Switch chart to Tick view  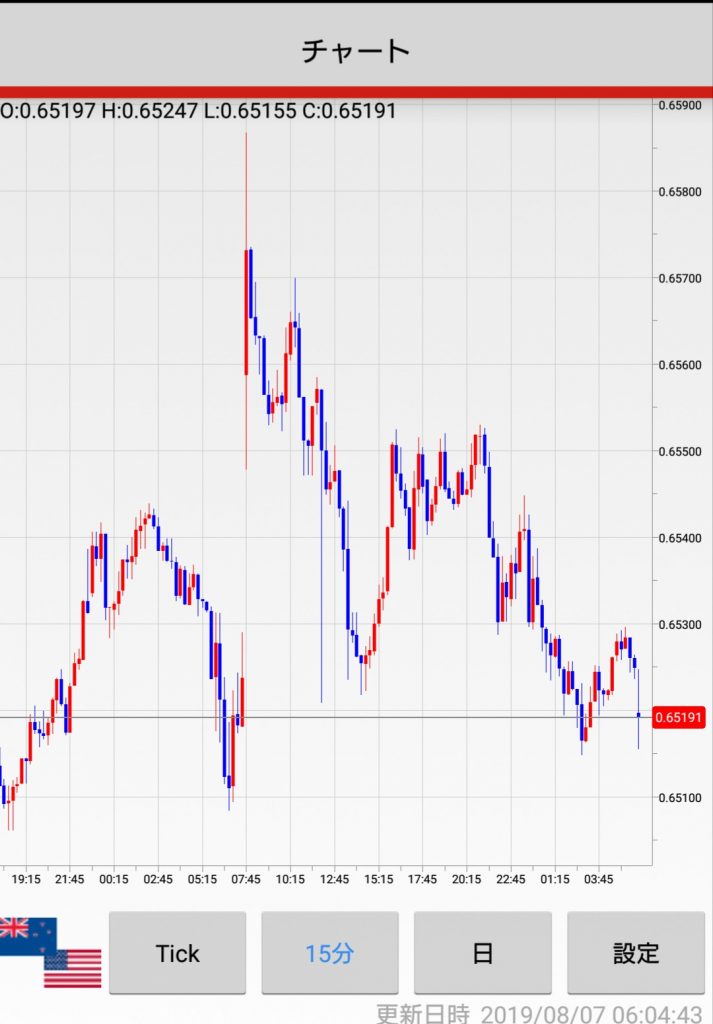(177, 953)
